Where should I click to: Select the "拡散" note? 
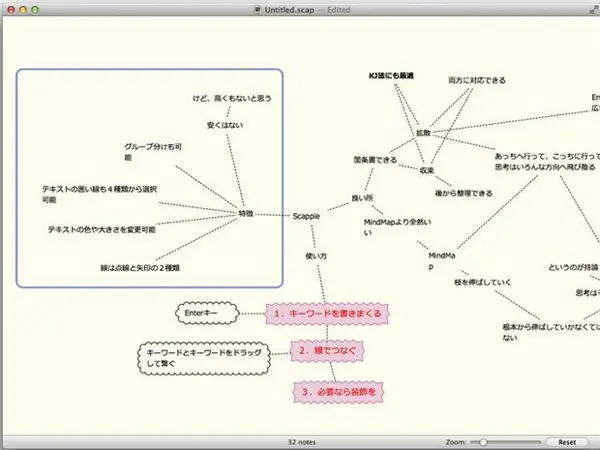[424, 133]
